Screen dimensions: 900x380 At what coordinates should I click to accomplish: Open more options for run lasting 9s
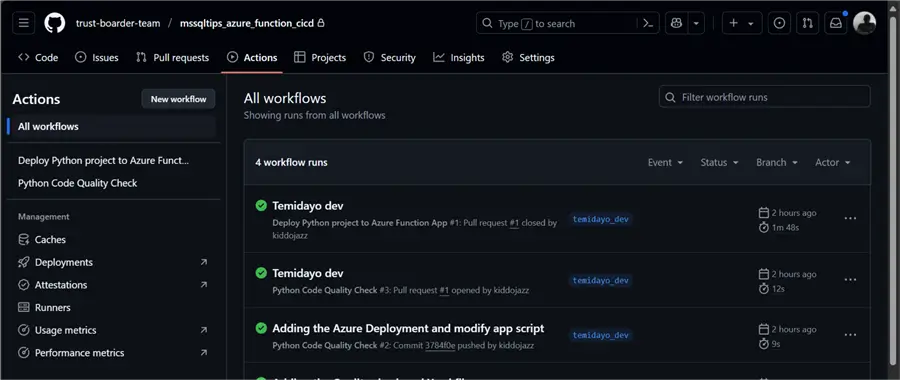click(850, 335)
